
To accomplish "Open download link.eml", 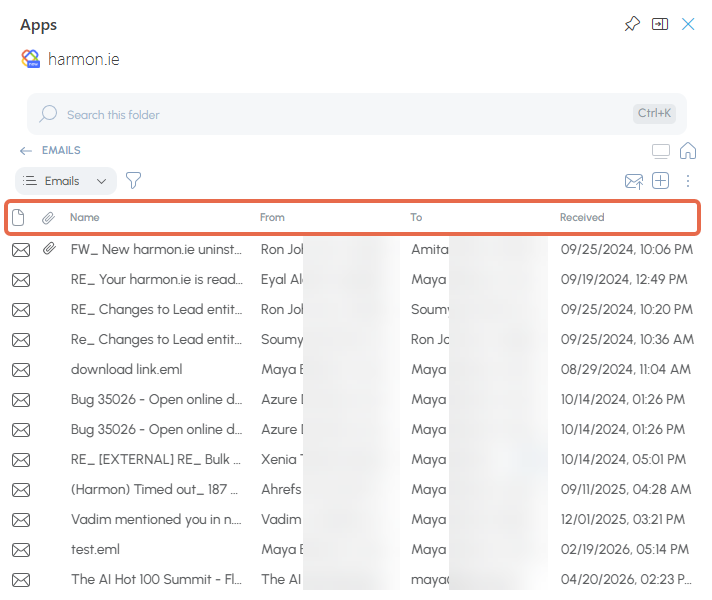I will [127, 369].
